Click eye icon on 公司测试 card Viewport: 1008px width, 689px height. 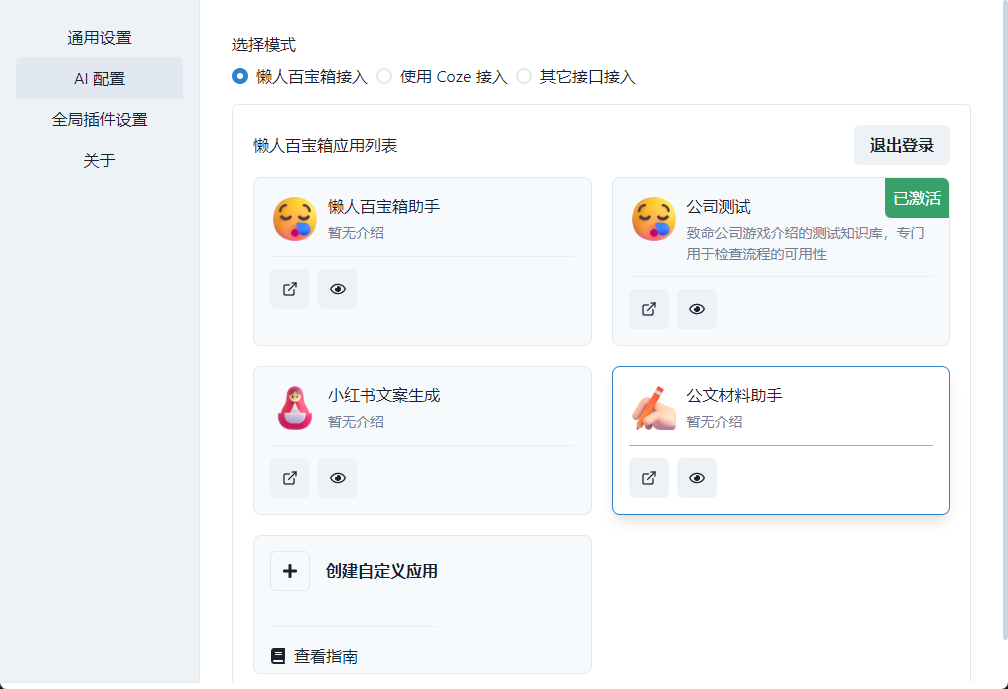(696, 309)
